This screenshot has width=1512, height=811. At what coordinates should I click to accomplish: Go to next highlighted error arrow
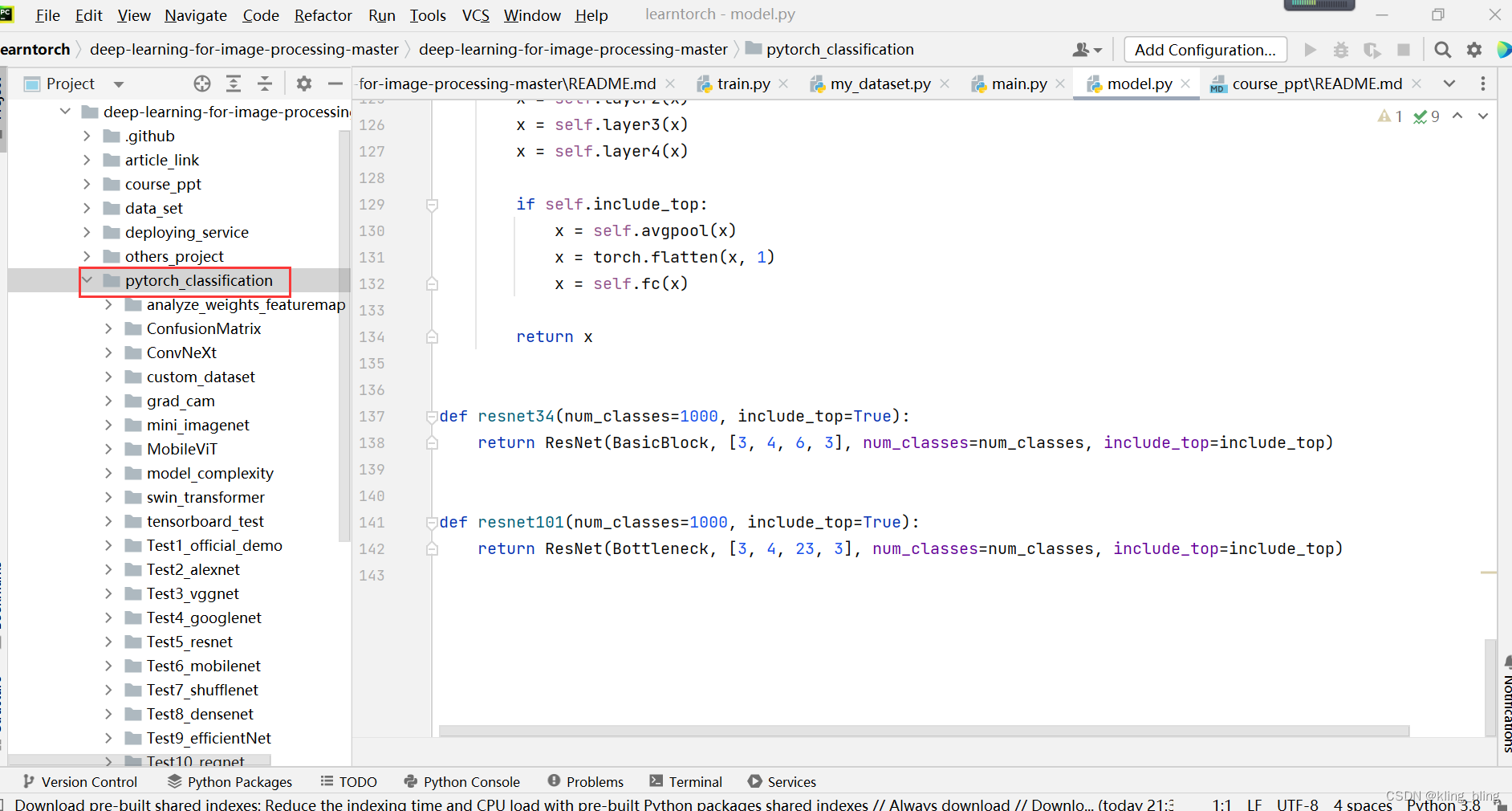tap(1483, 116)
